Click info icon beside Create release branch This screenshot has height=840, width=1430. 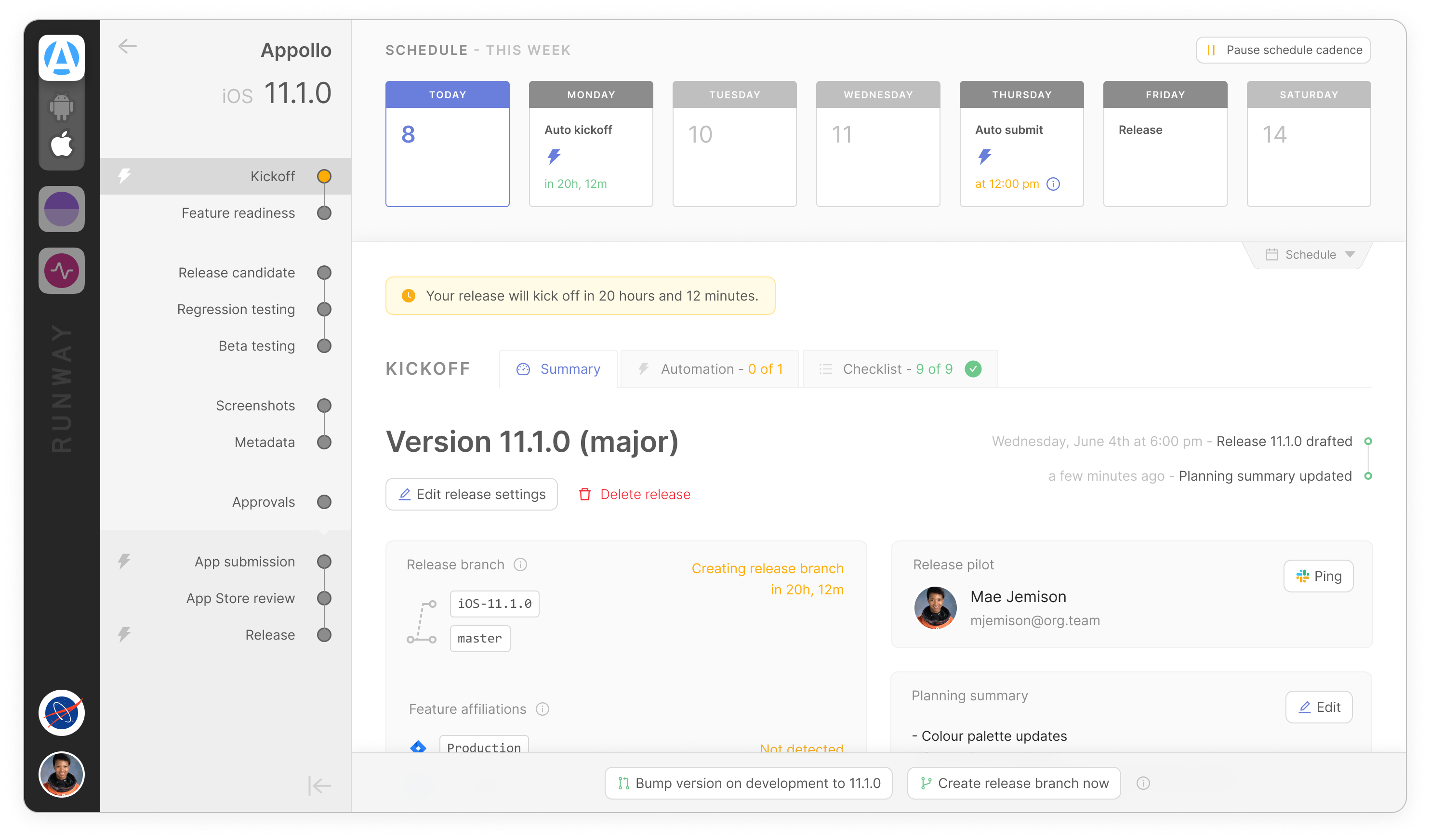point(1143,783)
